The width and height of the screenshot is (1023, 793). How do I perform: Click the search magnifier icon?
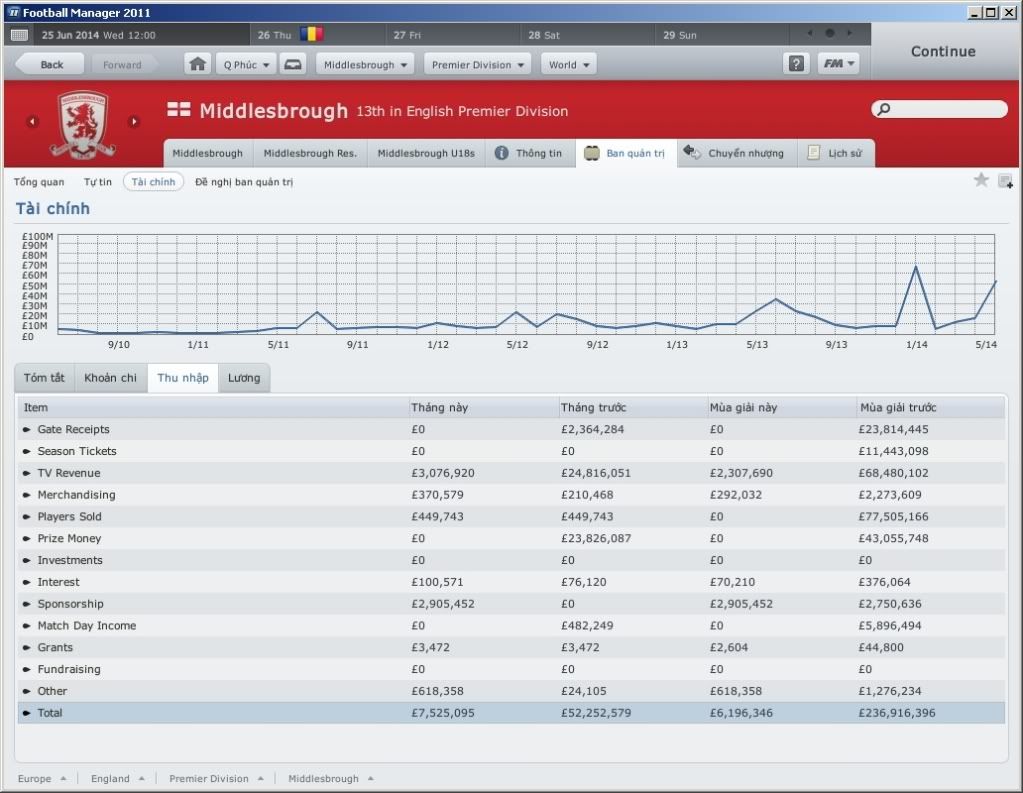click(x=884, y=109)
